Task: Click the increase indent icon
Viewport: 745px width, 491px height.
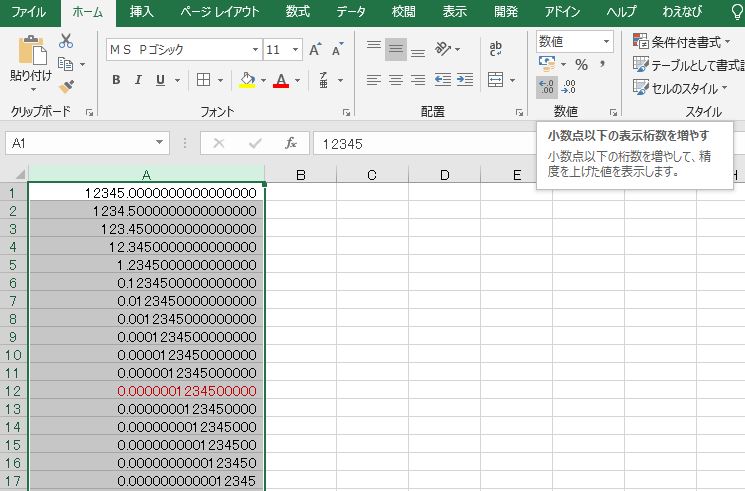Action: (465, 80)
